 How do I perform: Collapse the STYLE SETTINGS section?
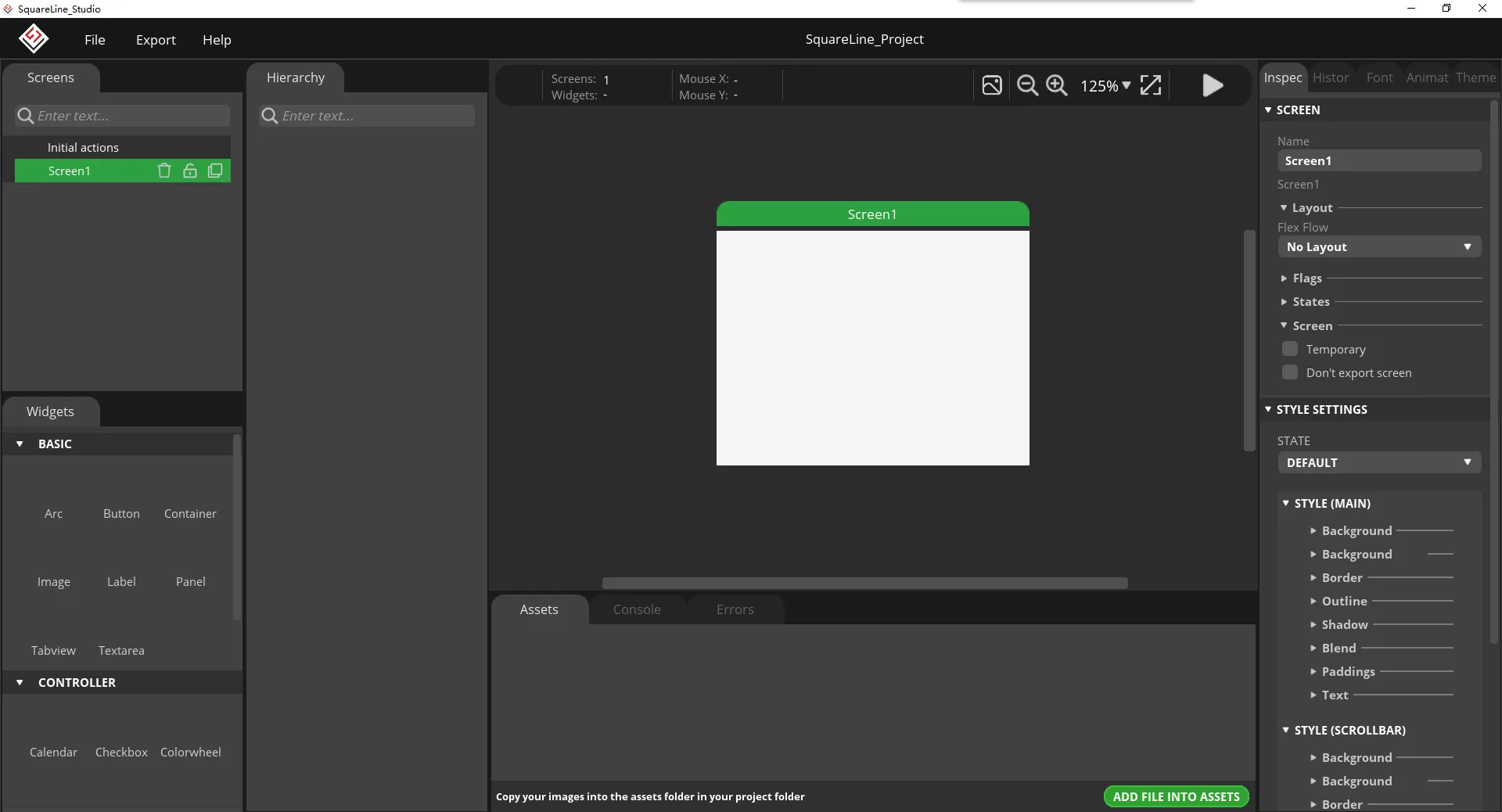pos(1268,409)
